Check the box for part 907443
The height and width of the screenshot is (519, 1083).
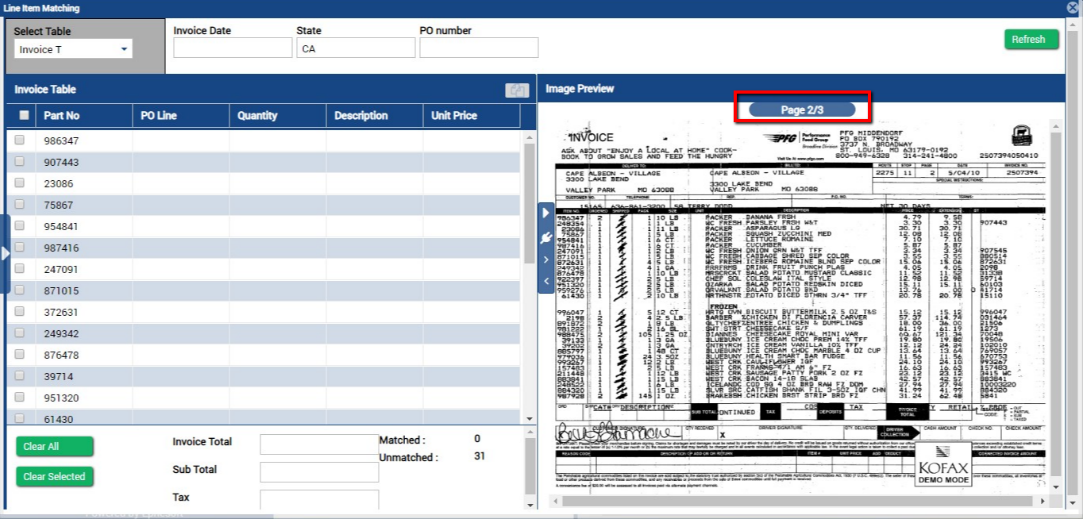click(20, 161)
